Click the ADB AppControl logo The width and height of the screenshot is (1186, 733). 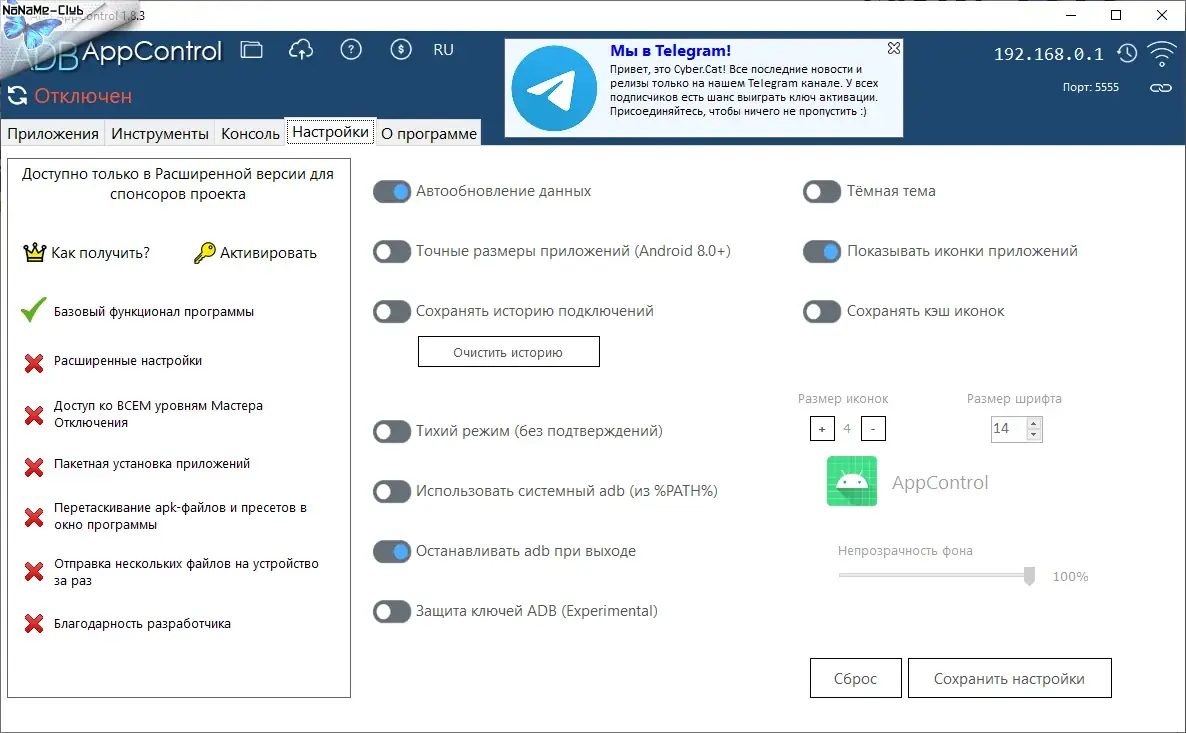(117, 53)
